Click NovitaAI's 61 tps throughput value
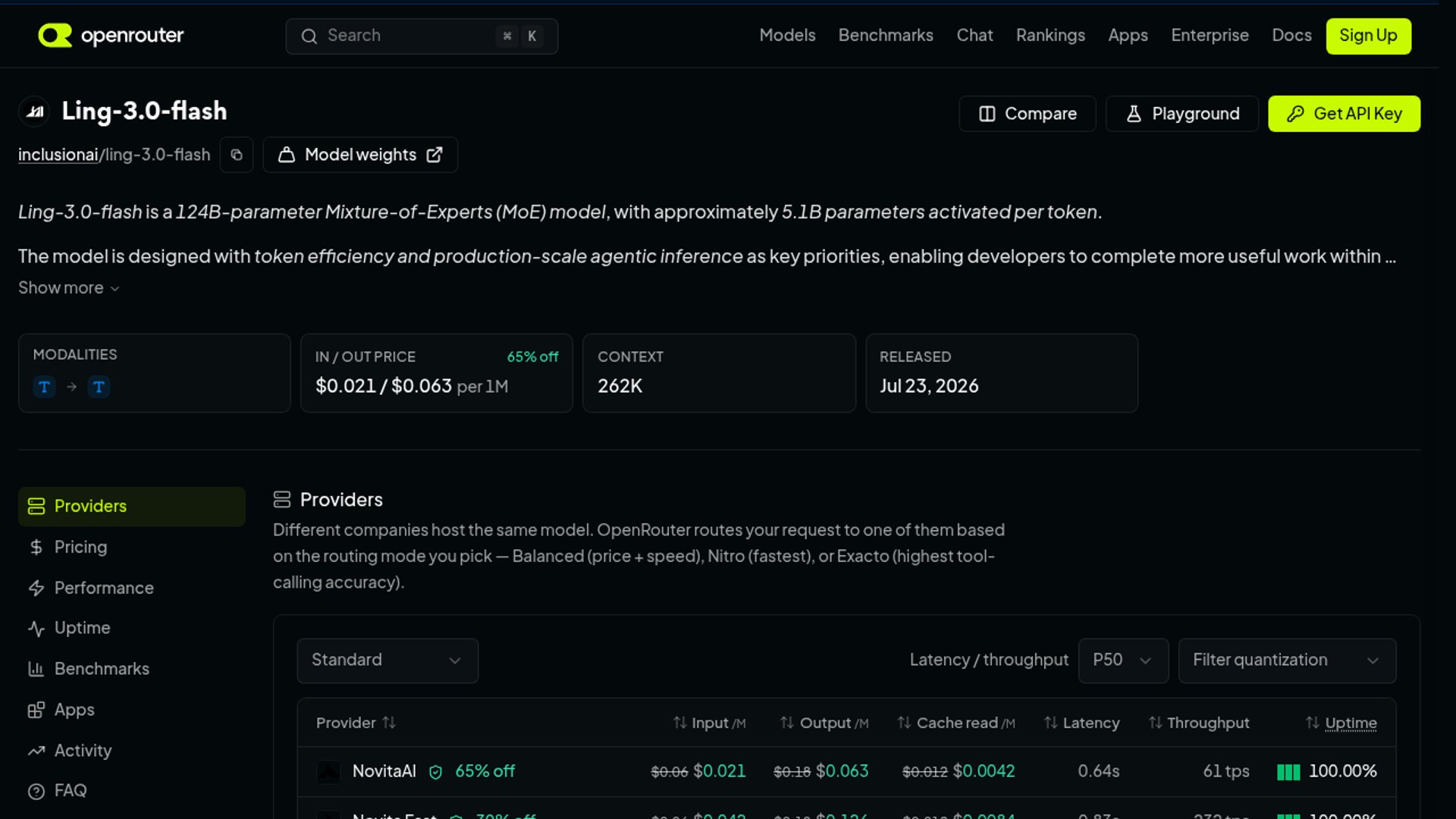This screenshot has width=1456, height=819. tap(1226, 771)
